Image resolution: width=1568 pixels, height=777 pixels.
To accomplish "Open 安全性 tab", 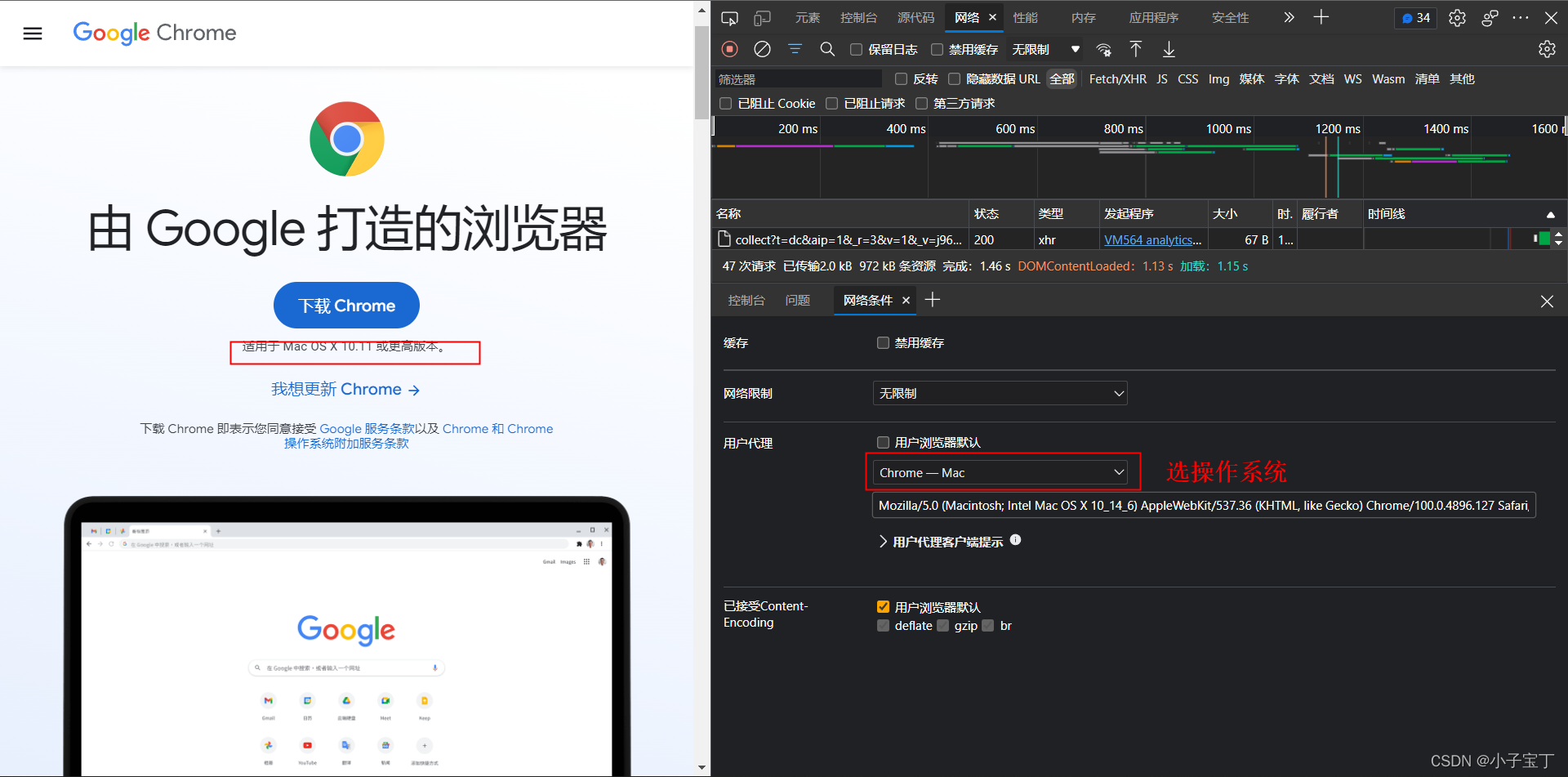I will [x=1230, y=18].
